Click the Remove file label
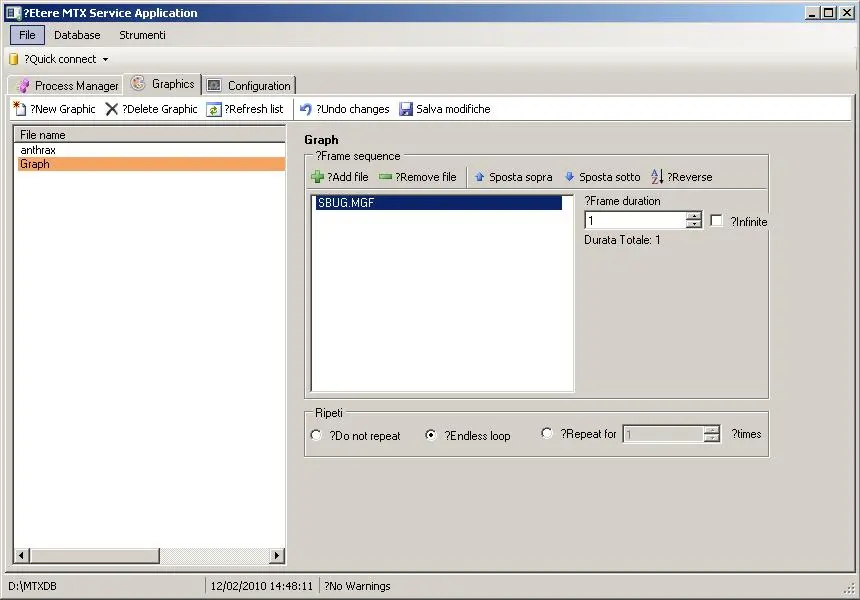This screenshot has width=860, height=600. (x=426, y=177)
